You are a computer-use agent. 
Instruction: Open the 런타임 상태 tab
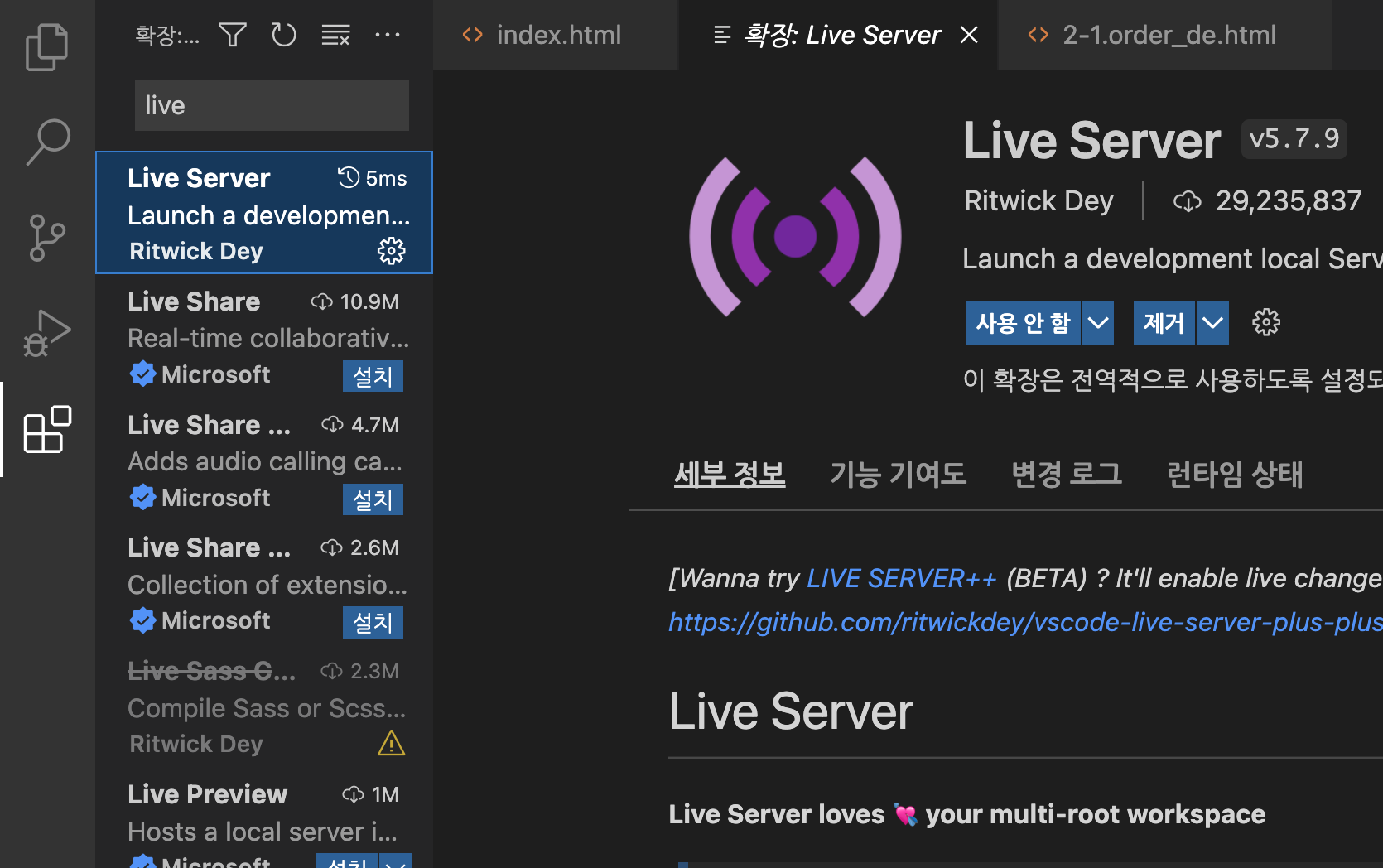point(1235,475)
